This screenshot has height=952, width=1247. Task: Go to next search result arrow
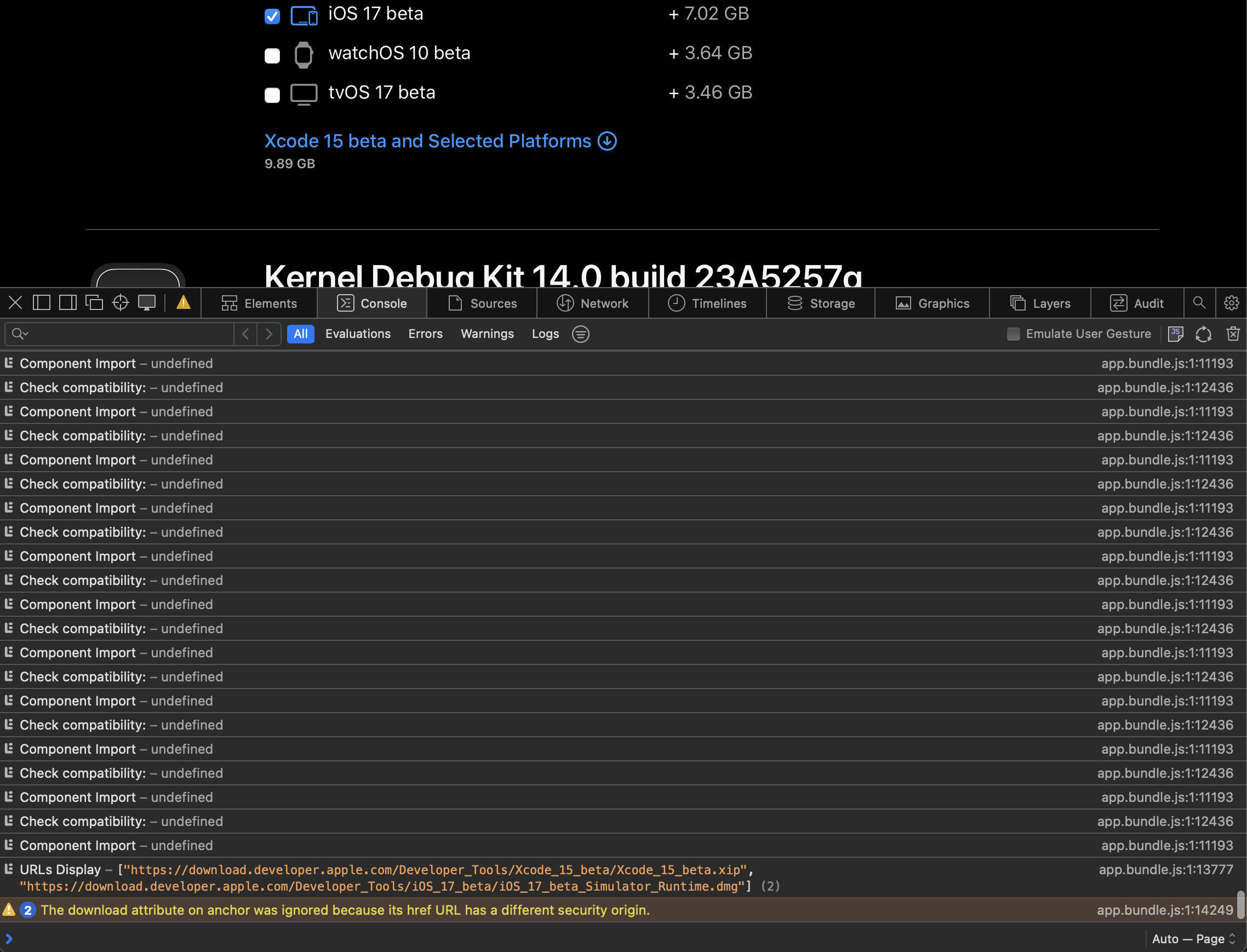point(269,334)
